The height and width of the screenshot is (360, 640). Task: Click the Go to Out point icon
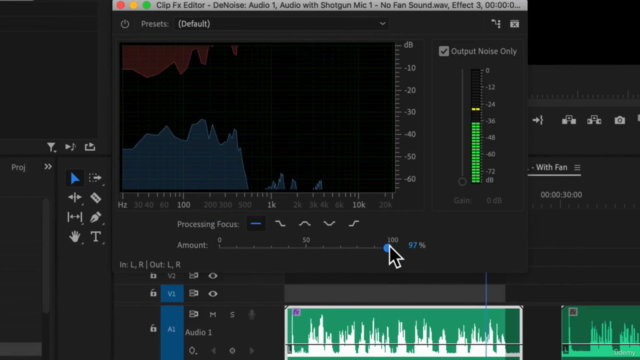(538, 120)
